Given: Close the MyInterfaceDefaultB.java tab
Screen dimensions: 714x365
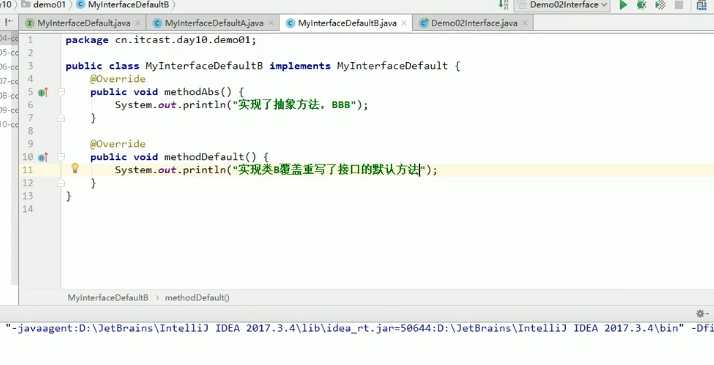Looking at the screenshot, I should pyautogui.click(x=404, y=23).
